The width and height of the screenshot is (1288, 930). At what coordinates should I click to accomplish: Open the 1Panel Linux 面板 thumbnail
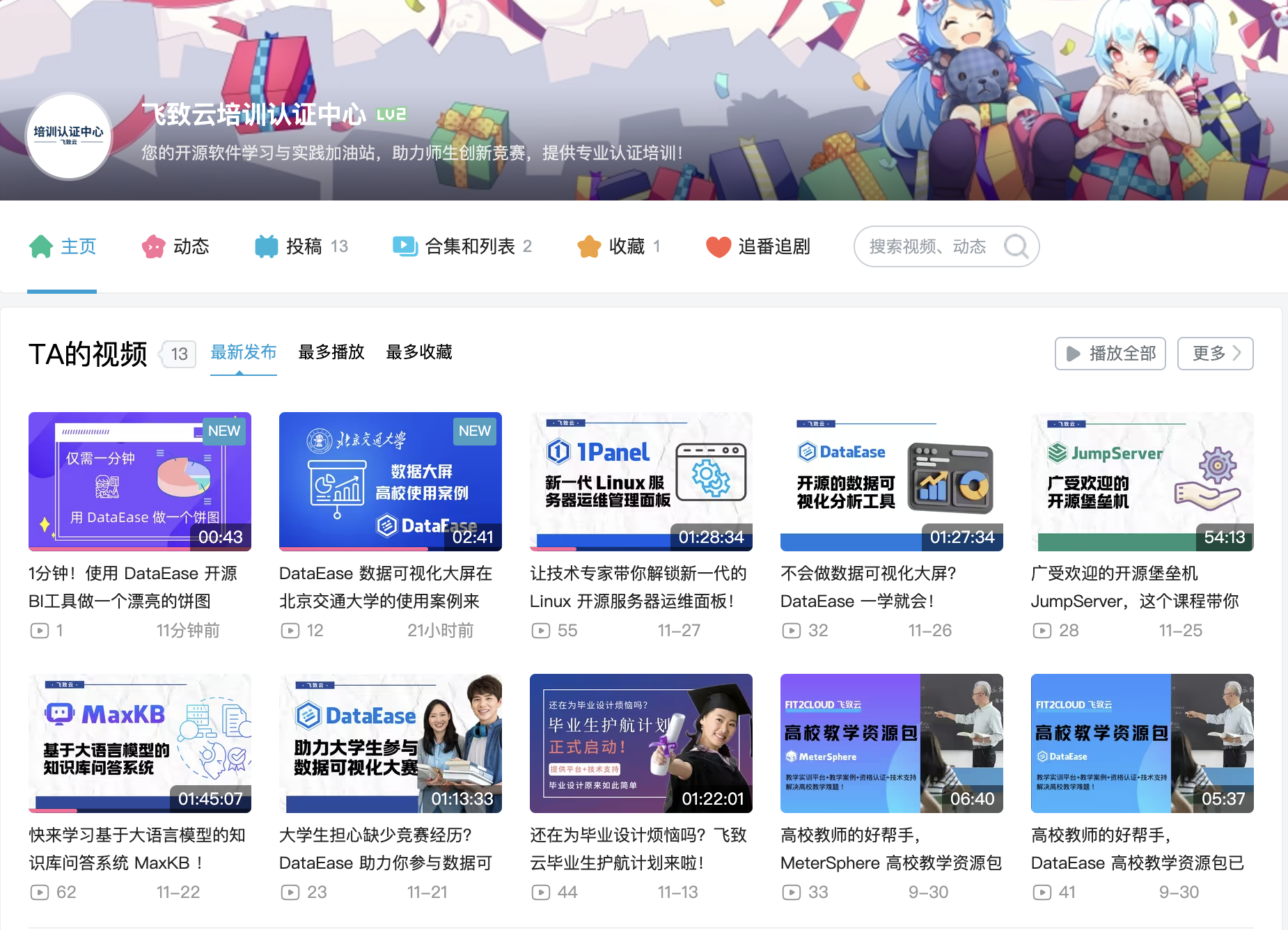pos(641,482)
